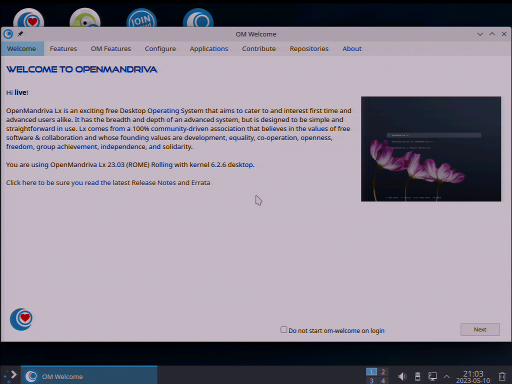Click the 'WELCOME TO OPENMANDRIVA' heading
Viewport: 512px width, 384px height.
point(82,69)
